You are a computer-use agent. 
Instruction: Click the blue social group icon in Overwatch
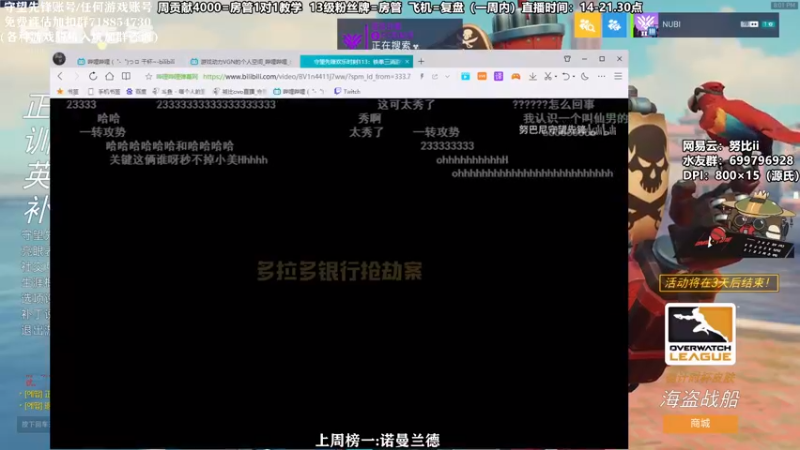pos(614,24)
